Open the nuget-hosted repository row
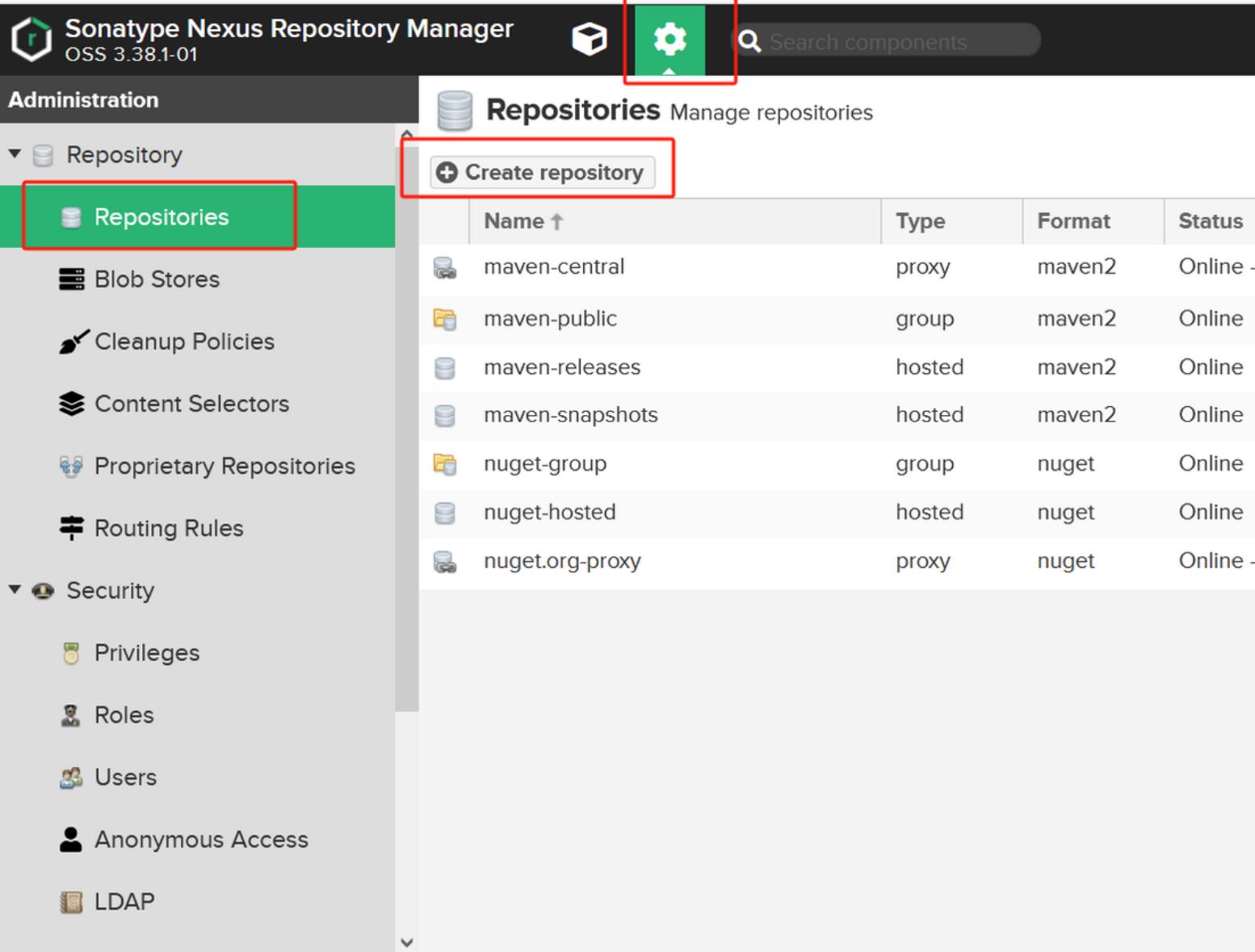The width and height of the screenshot is (1255, 952). [x=837, y=513]
